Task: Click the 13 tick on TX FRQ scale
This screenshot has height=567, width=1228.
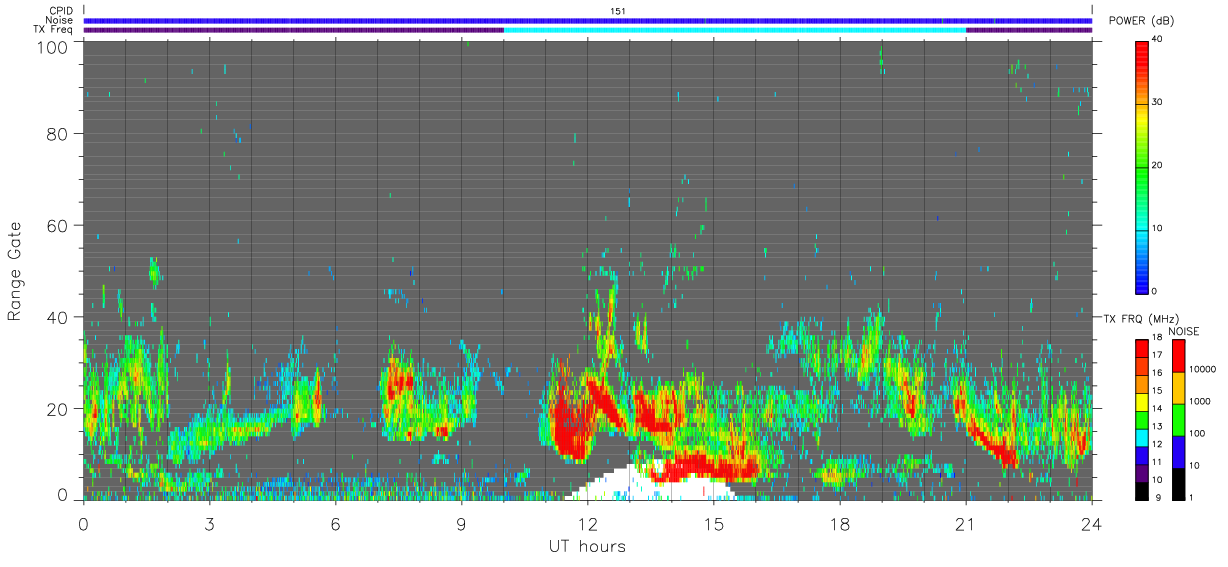Action: (x=1157, y=426)
